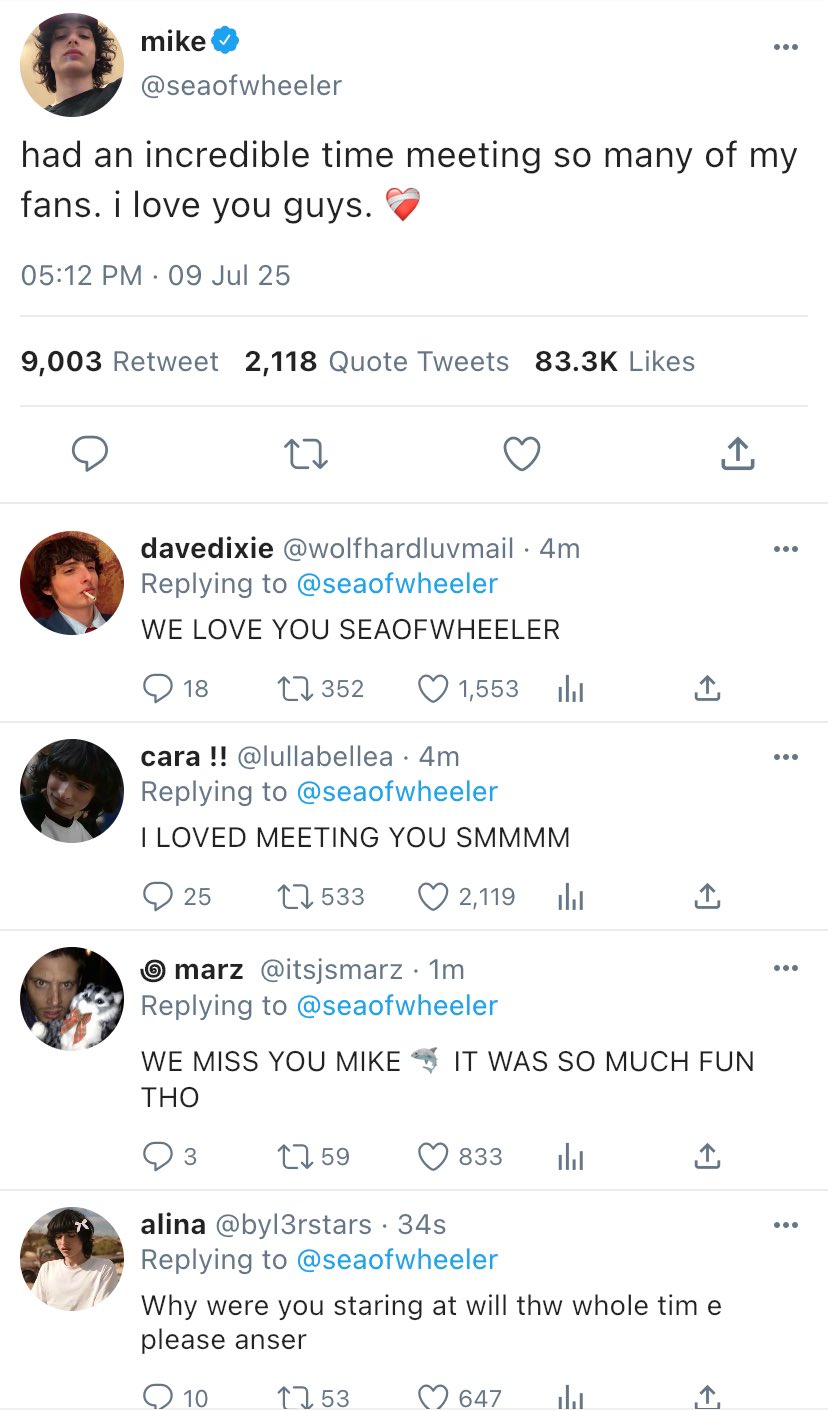Like davedixie's reply
The image size is (828, 1410).
pyautogui.click(x=432, y=688)
